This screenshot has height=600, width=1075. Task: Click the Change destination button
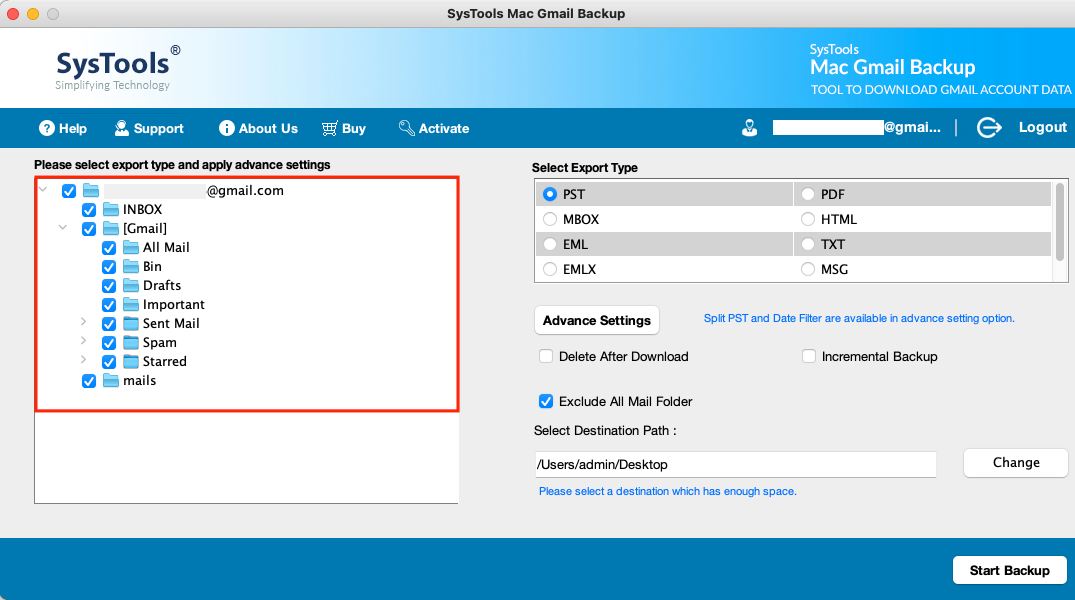tap(1015, 463)
